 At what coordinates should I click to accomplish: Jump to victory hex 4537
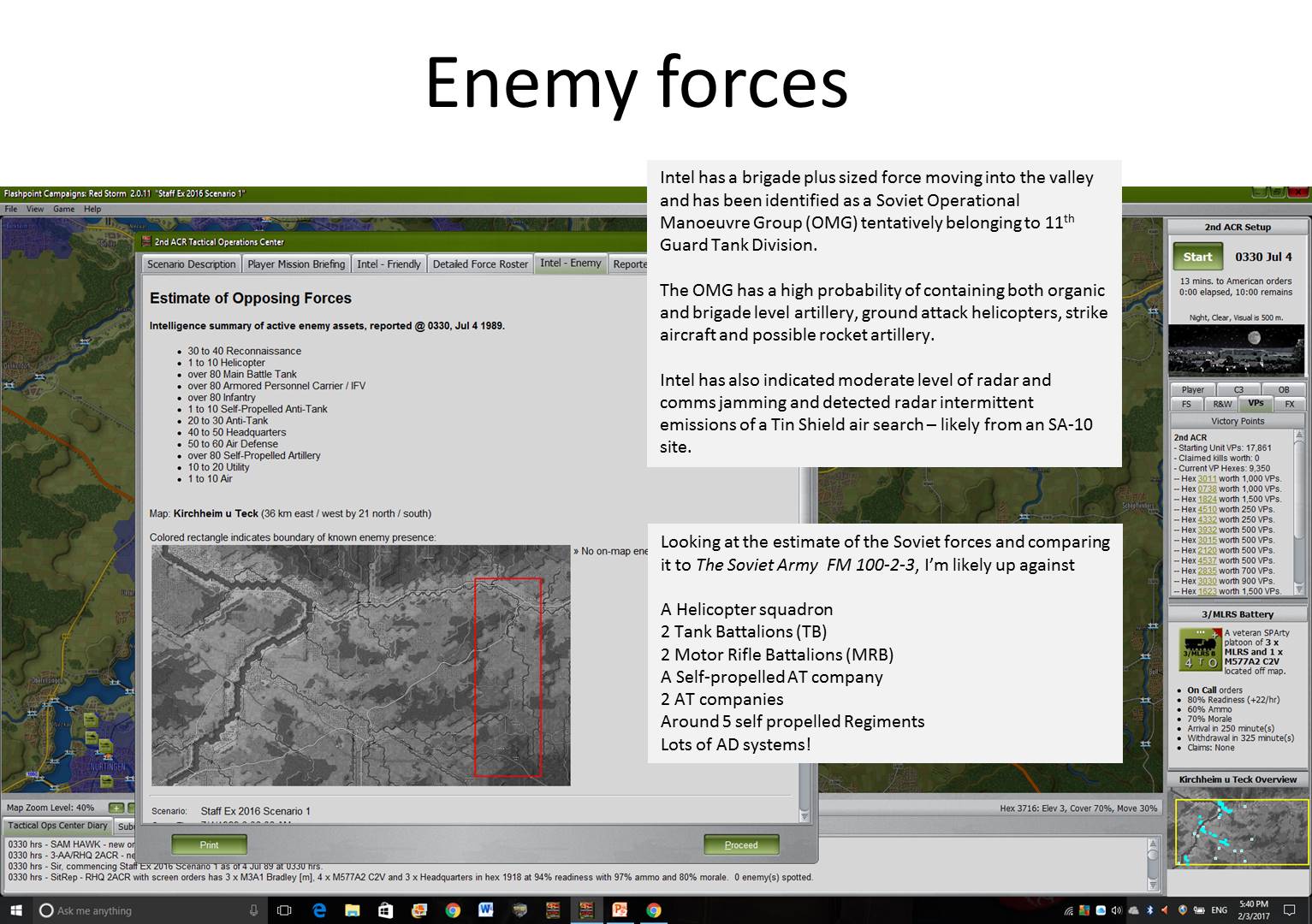(1207, 561)
